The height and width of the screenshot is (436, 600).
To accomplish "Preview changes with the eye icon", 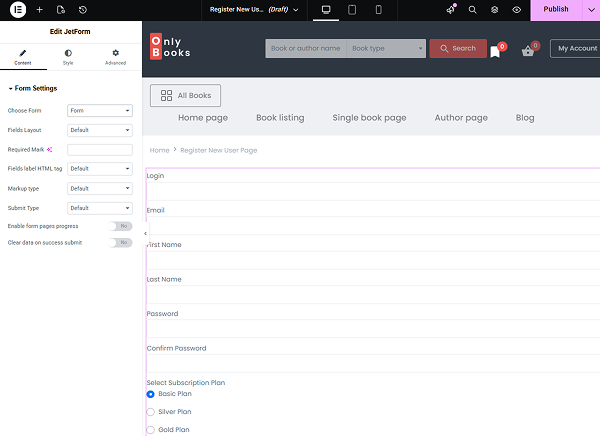I will (517, 10).
